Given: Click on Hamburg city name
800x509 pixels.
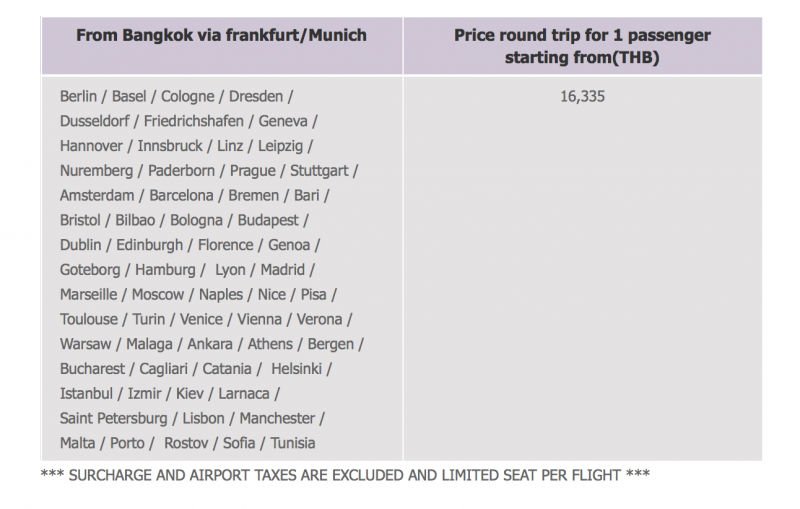Looking at the screenshot, I should point(165,270).
